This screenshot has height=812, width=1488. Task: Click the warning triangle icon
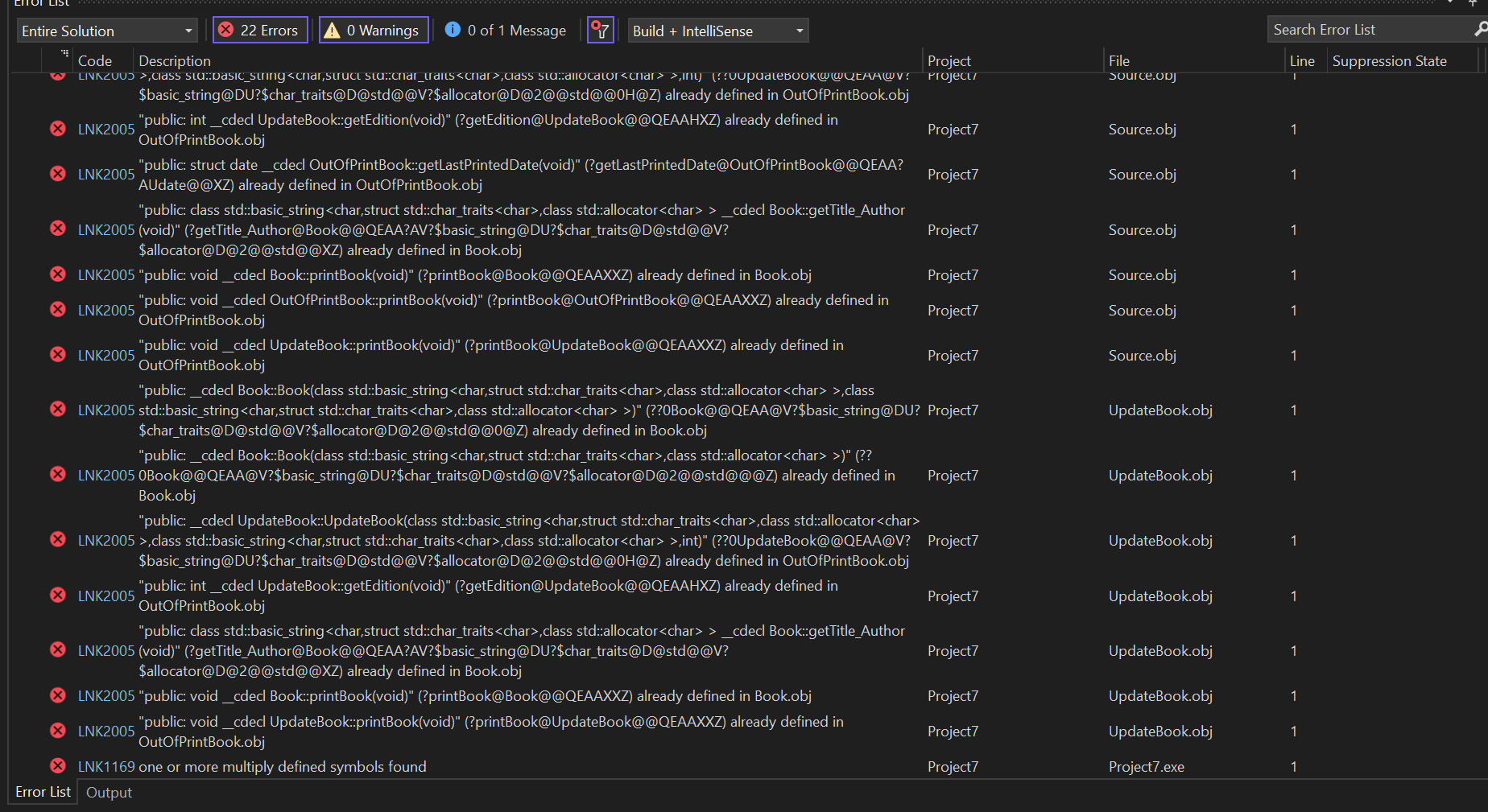click(336, 29)
